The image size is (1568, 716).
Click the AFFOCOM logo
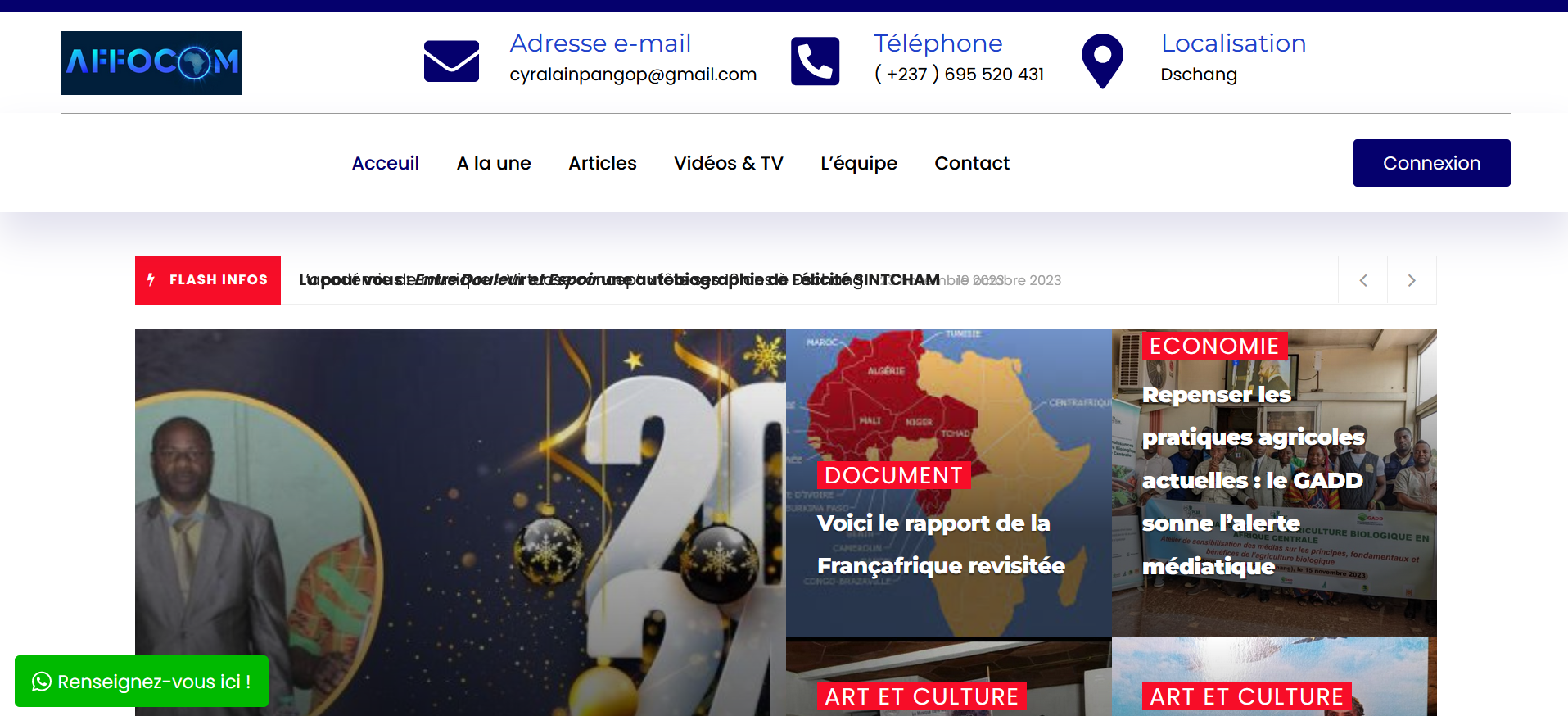(x=151, y=63)
